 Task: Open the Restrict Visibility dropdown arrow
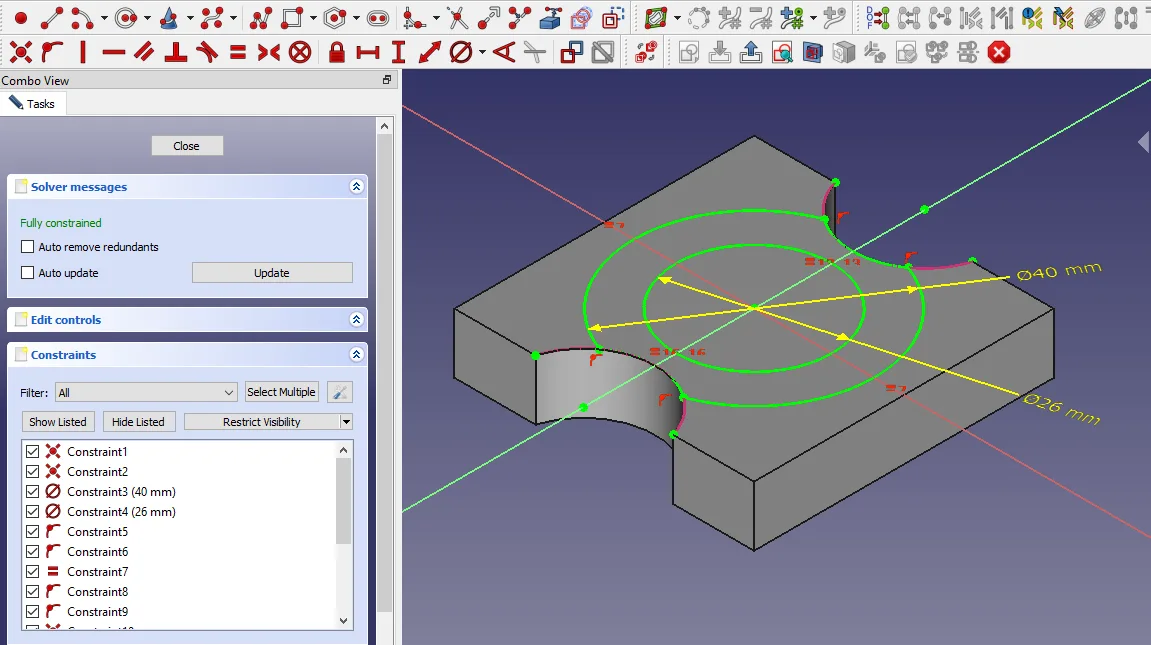tap(346, 422)
